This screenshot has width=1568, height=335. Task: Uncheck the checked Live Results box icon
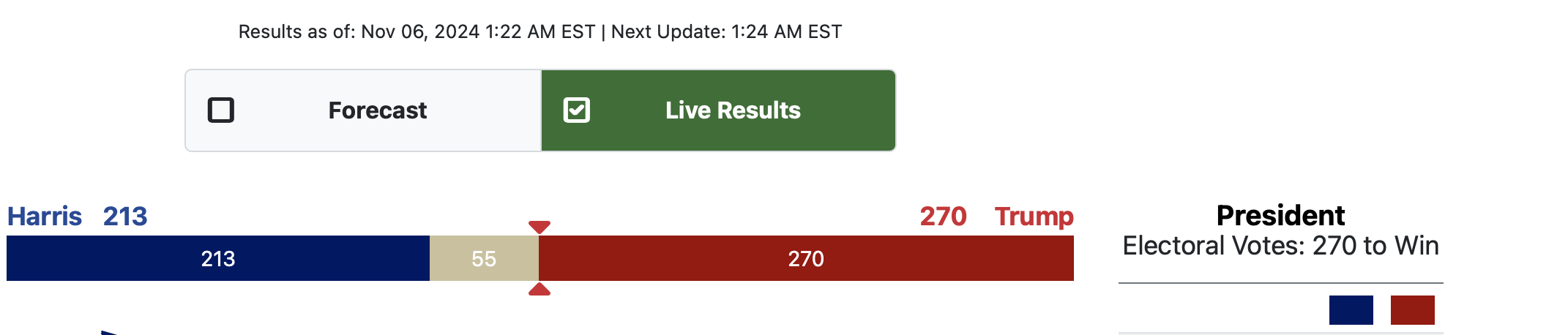point(576,110)
